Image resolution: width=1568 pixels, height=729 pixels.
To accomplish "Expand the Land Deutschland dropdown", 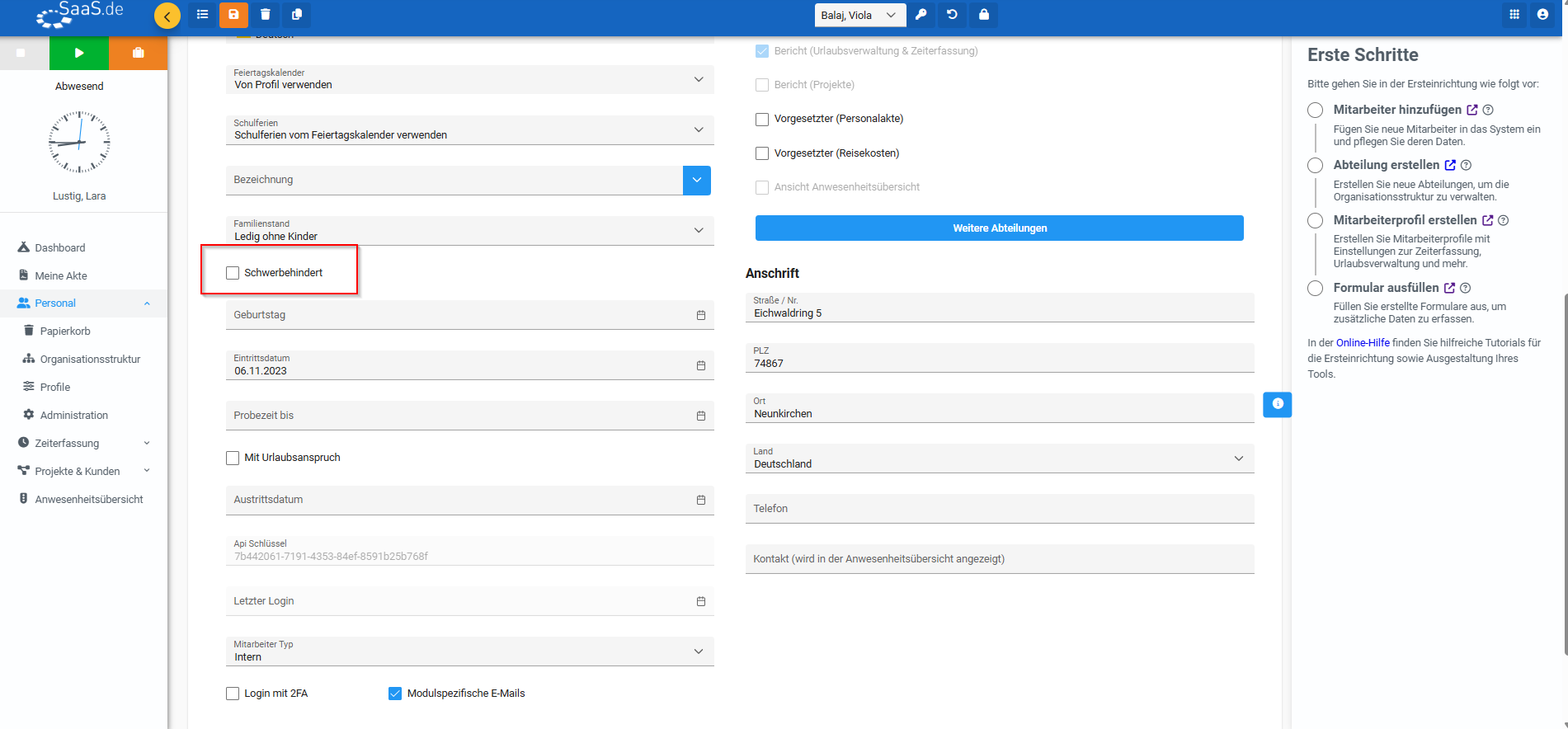I will 998,459.
